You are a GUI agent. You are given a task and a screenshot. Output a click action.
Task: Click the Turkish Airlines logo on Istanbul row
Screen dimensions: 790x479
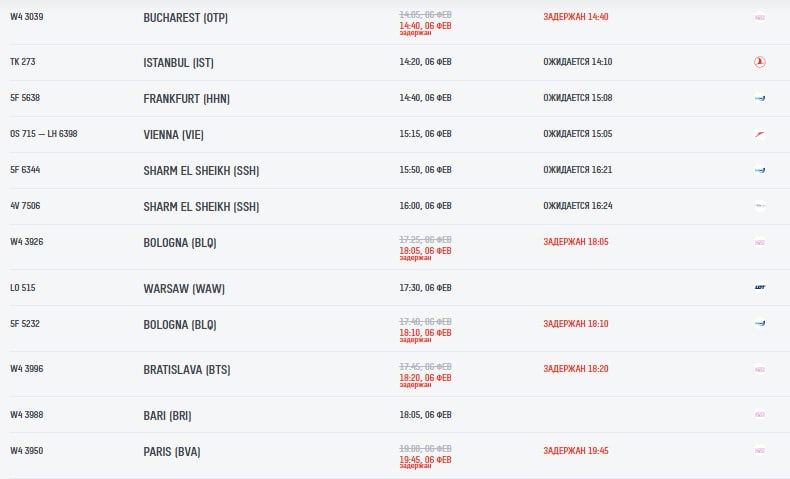760,62
